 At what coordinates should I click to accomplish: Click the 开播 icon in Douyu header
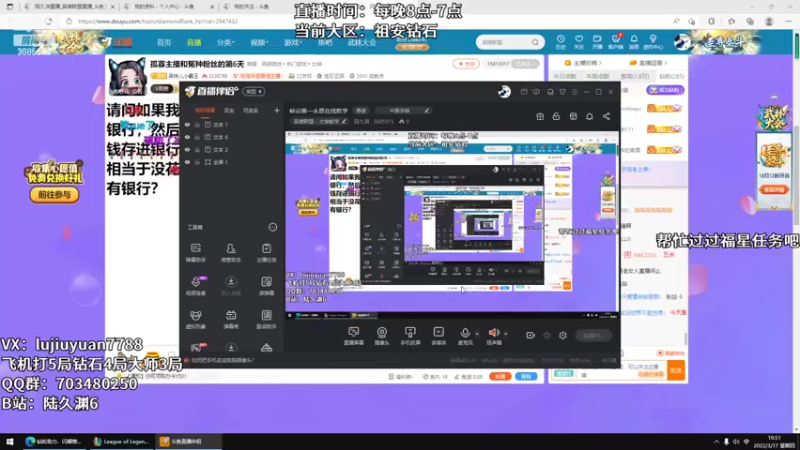coord(597,42)
